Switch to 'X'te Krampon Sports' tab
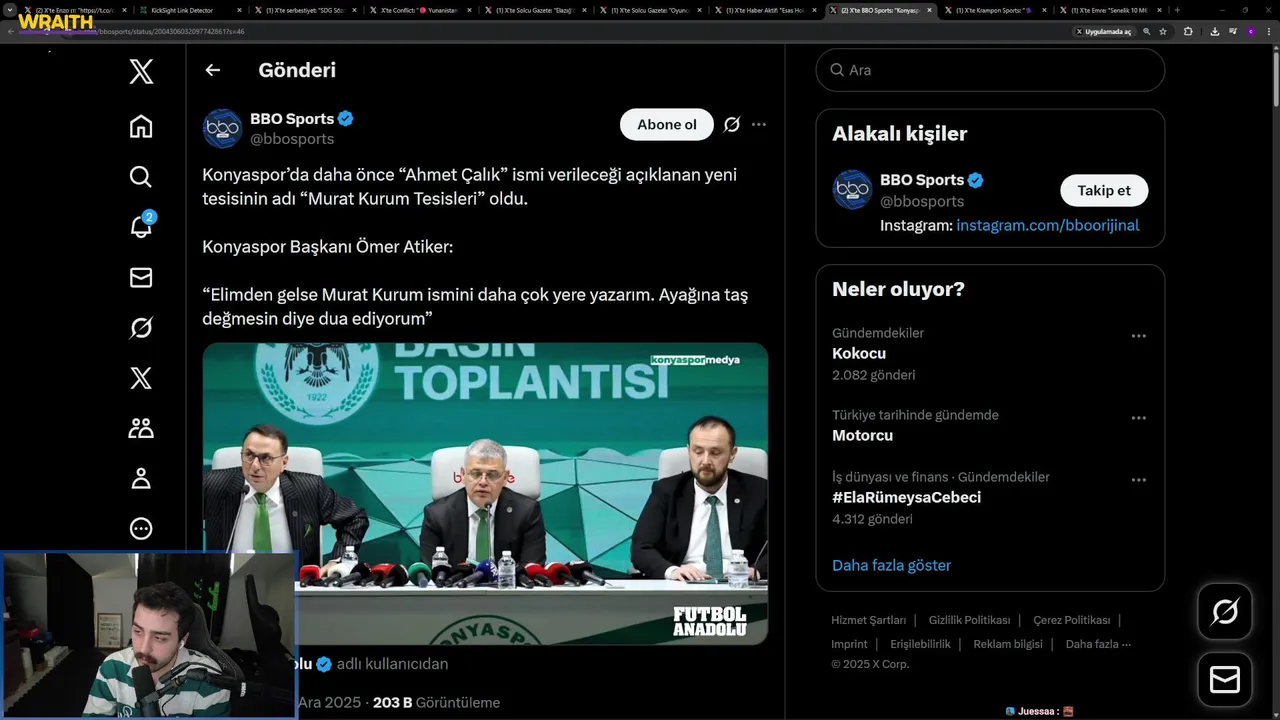 pos(995,10)
